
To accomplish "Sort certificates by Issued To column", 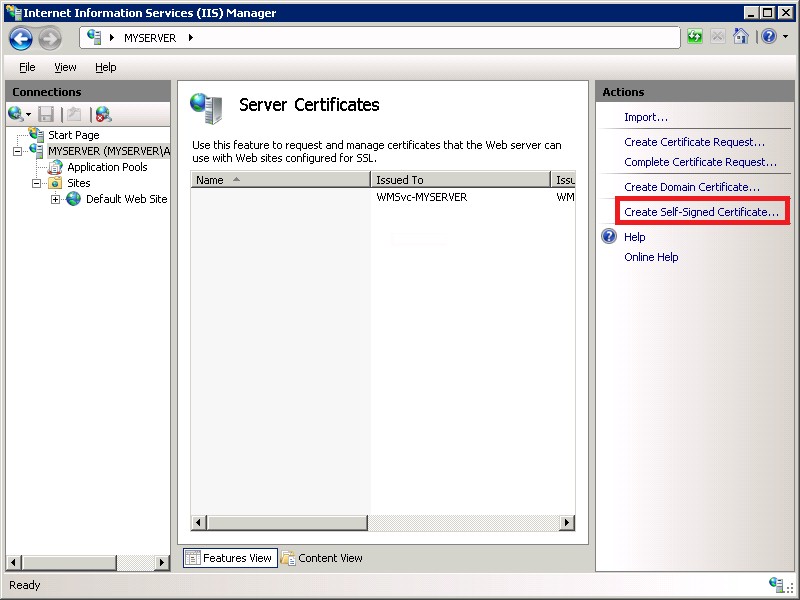I will point(461,180).
